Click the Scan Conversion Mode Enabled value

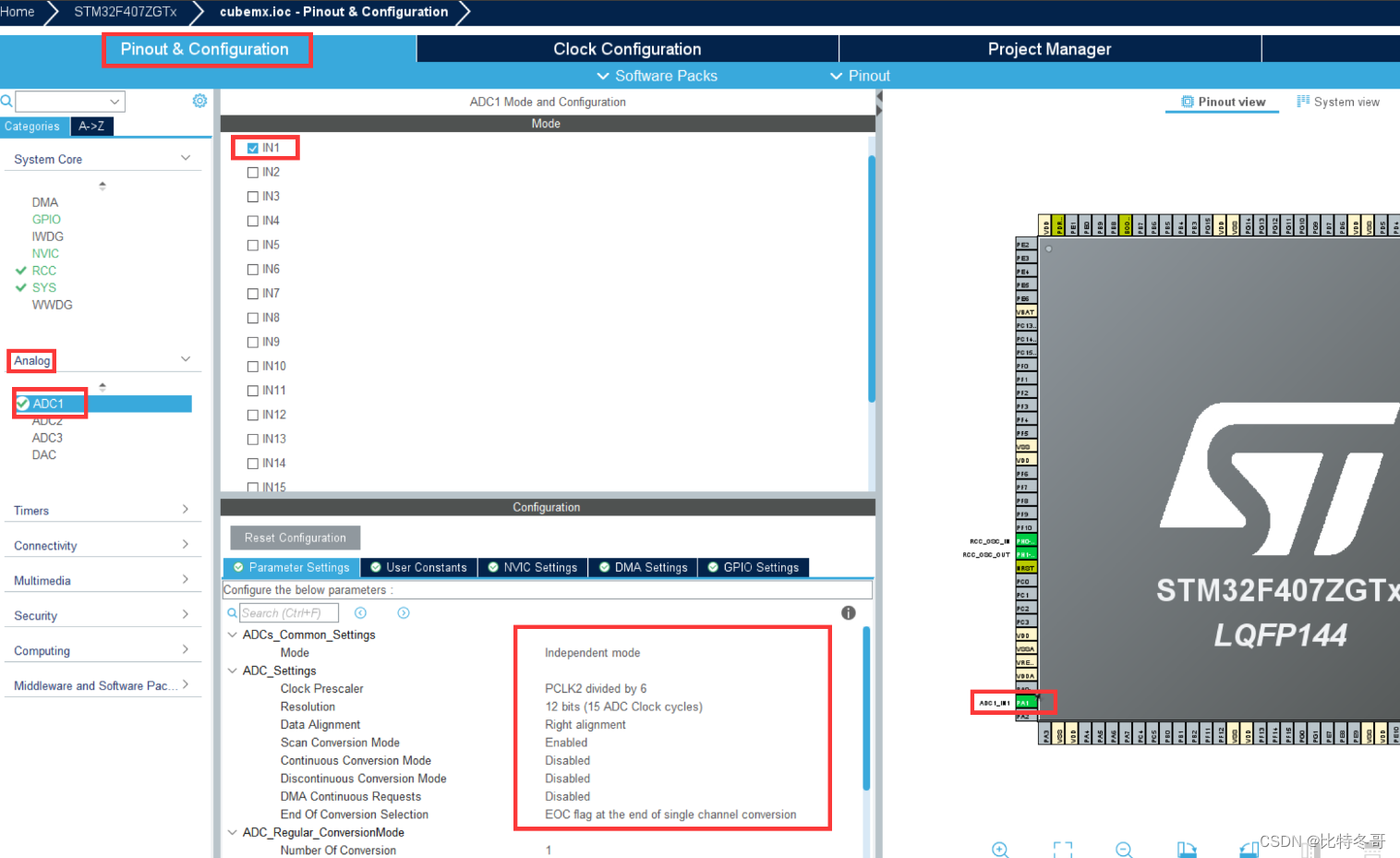[x=566, y=743]
